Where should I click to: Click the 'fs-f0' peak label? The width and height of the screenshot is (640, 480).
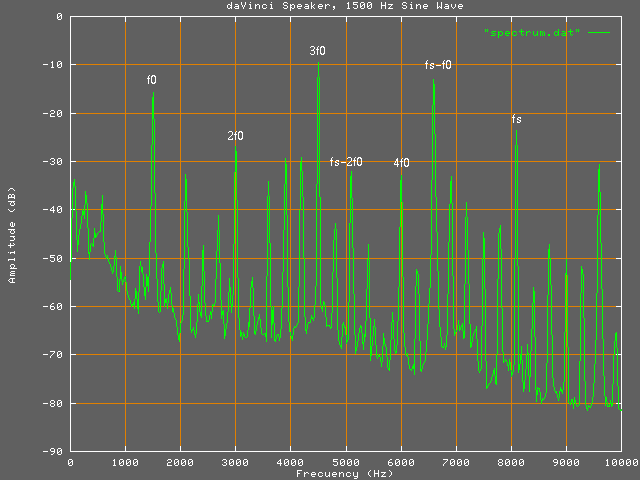pyautogui.click(x=438, y=65)
